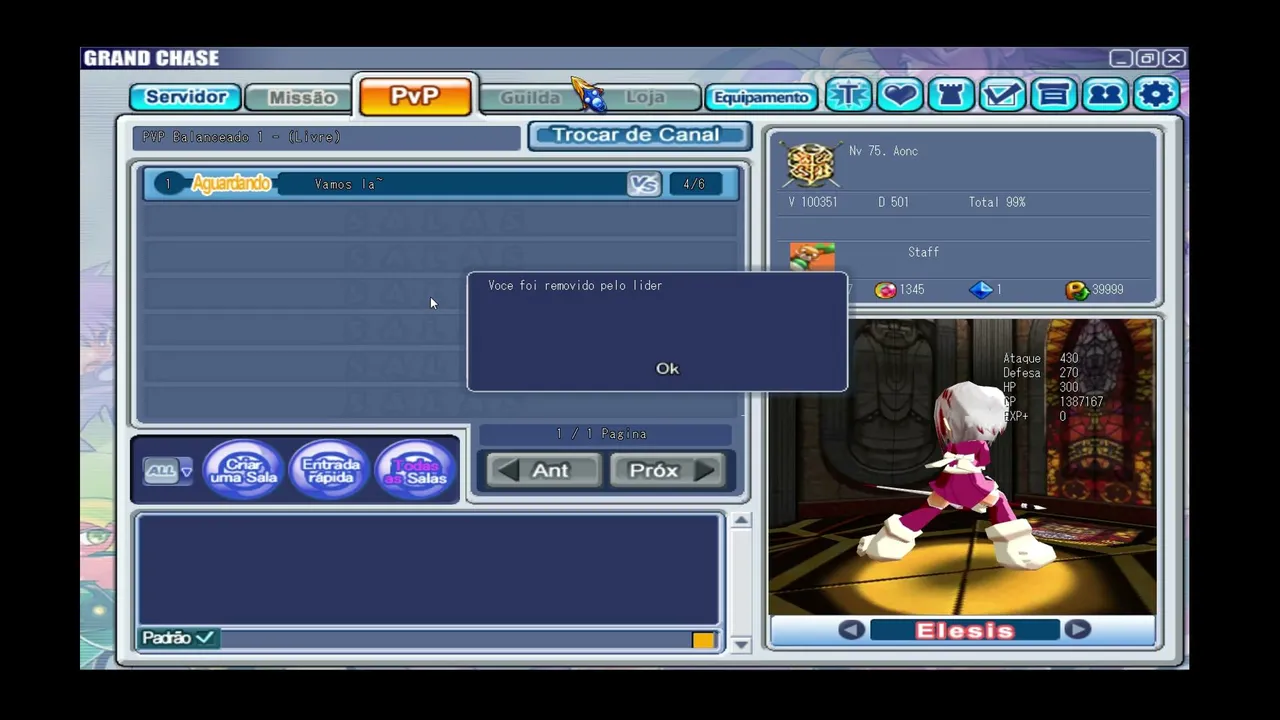Switch to the Missão tab
The height and width of the screenshot is (720, 1280).
pyautogui.click(x=301, y=98)
